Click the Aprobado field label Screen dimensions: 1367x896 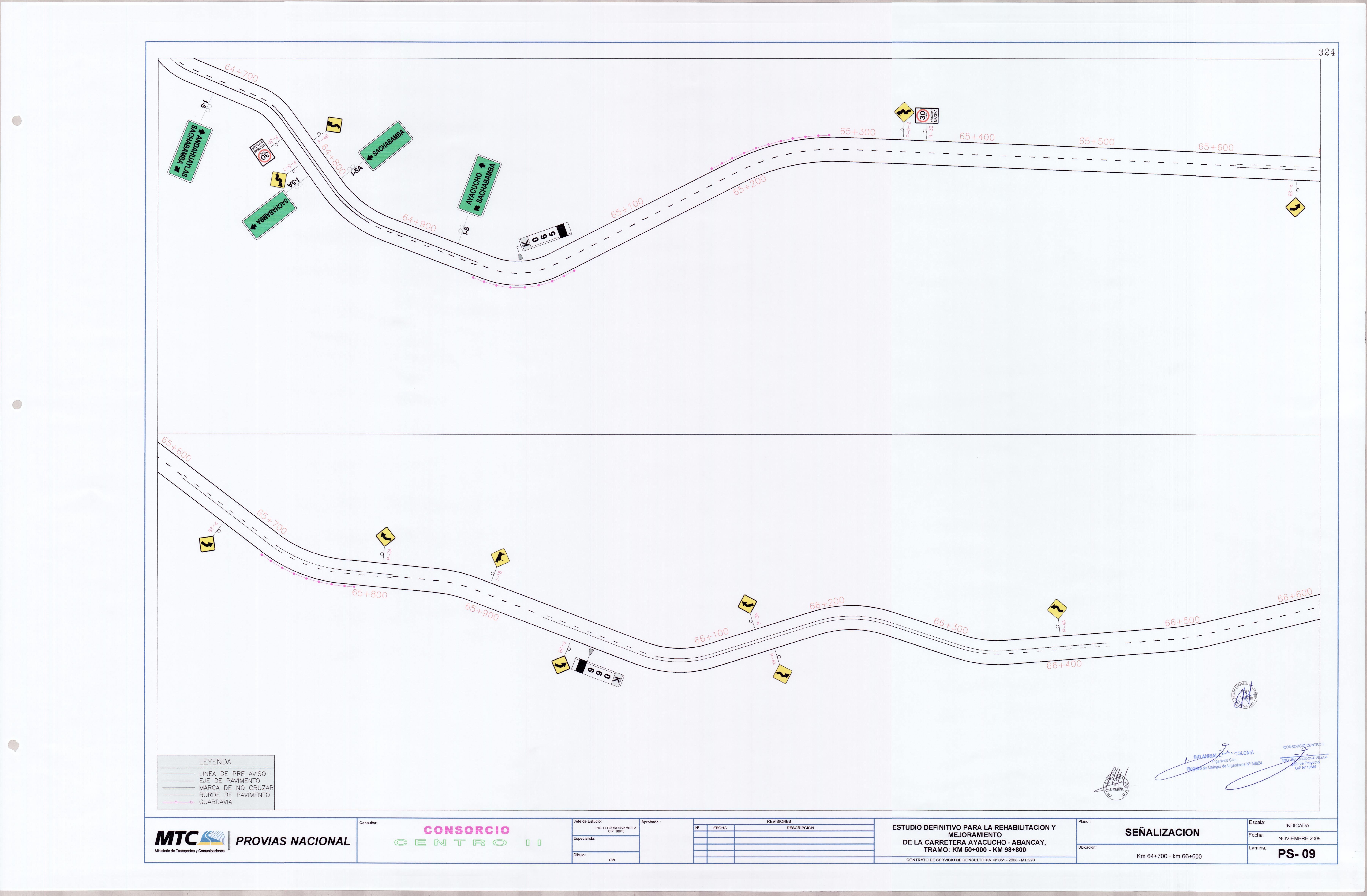[x=651, y=822]
